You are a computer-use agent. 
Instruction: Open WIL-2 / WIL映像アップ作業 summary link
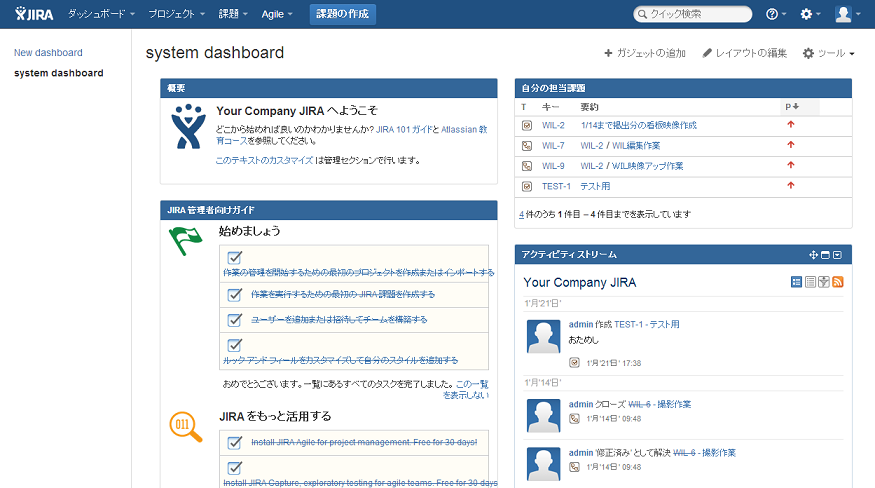tap(632, 166)
